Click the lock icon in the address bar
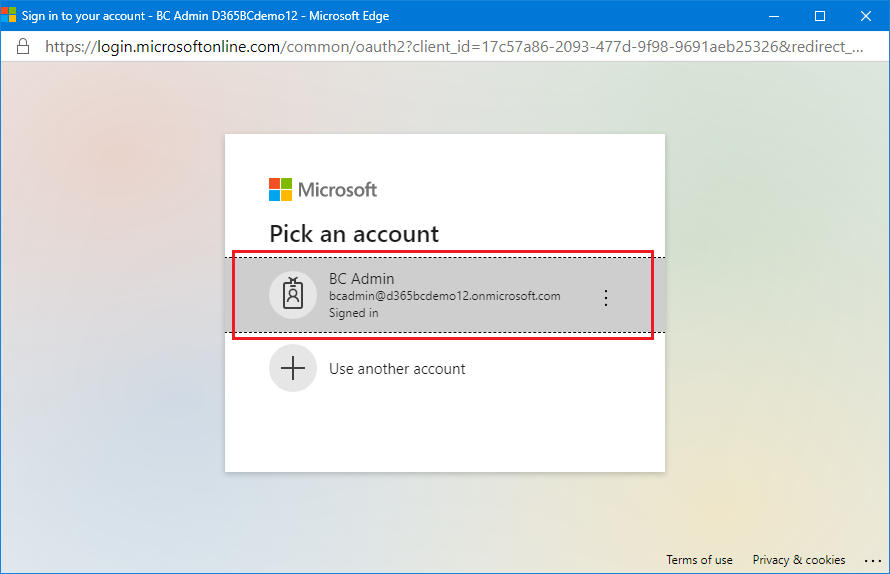Image resolution: width=890 pixels, height=574 pixels. (x=23, y=47)
